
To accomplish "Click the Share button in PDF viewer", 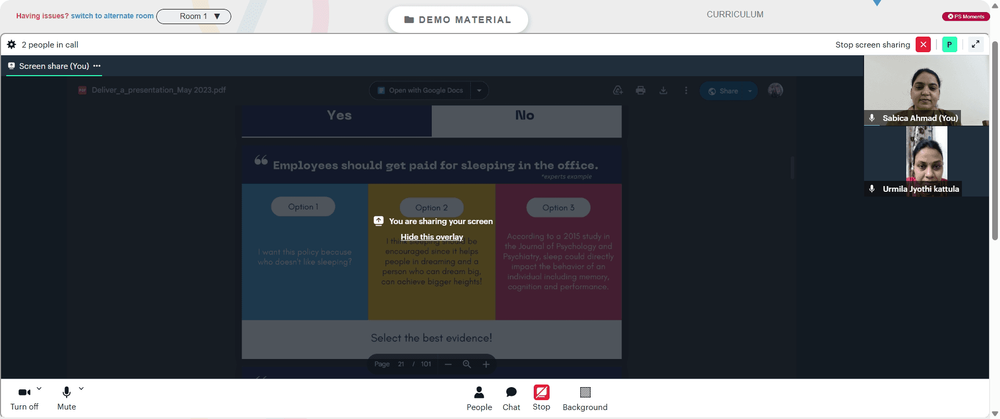I will (723, 91).
